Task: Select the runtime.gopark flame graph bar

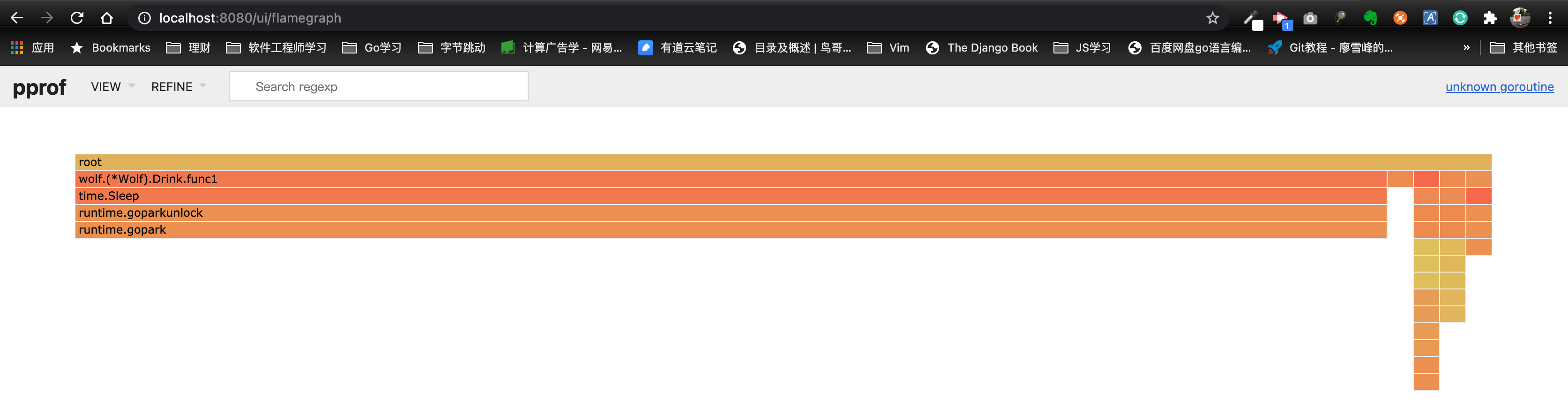Action: point(731,230)
